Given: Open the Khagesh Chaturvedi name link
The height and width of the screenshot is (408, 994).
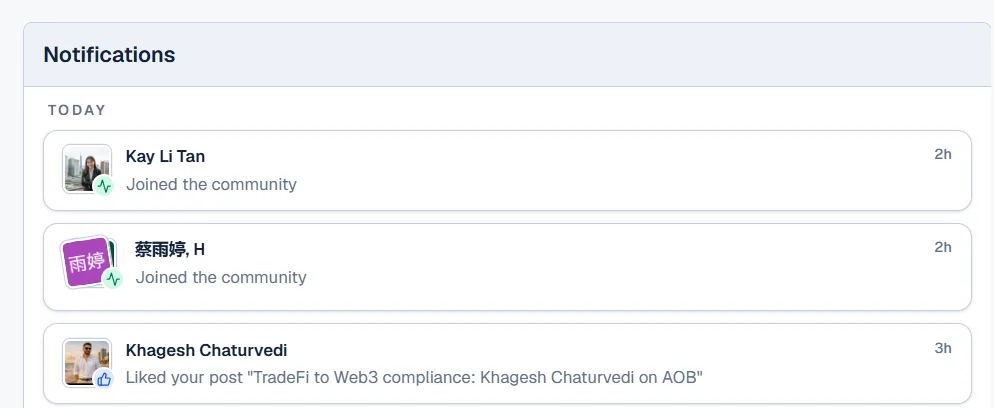Looking at the screenshot, I should (x=207, y=350).
